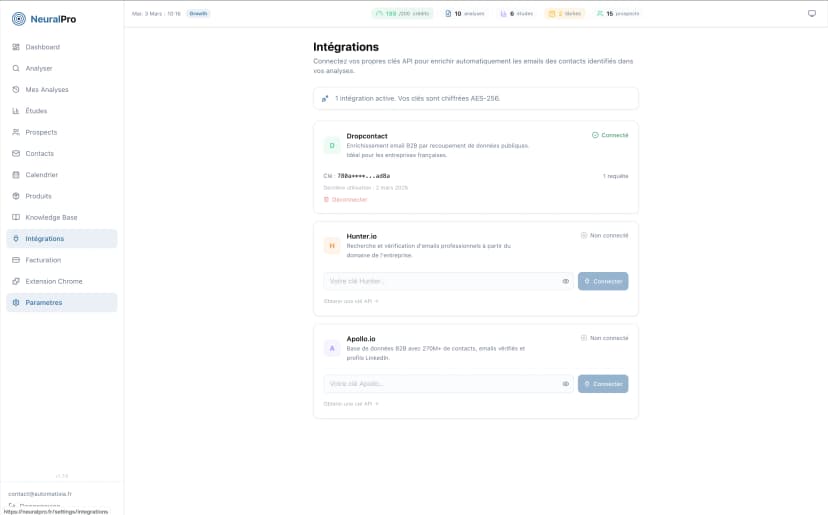Show Hunter API key with eye icon
The image size is (828, 515).
(x=566, y=282)
